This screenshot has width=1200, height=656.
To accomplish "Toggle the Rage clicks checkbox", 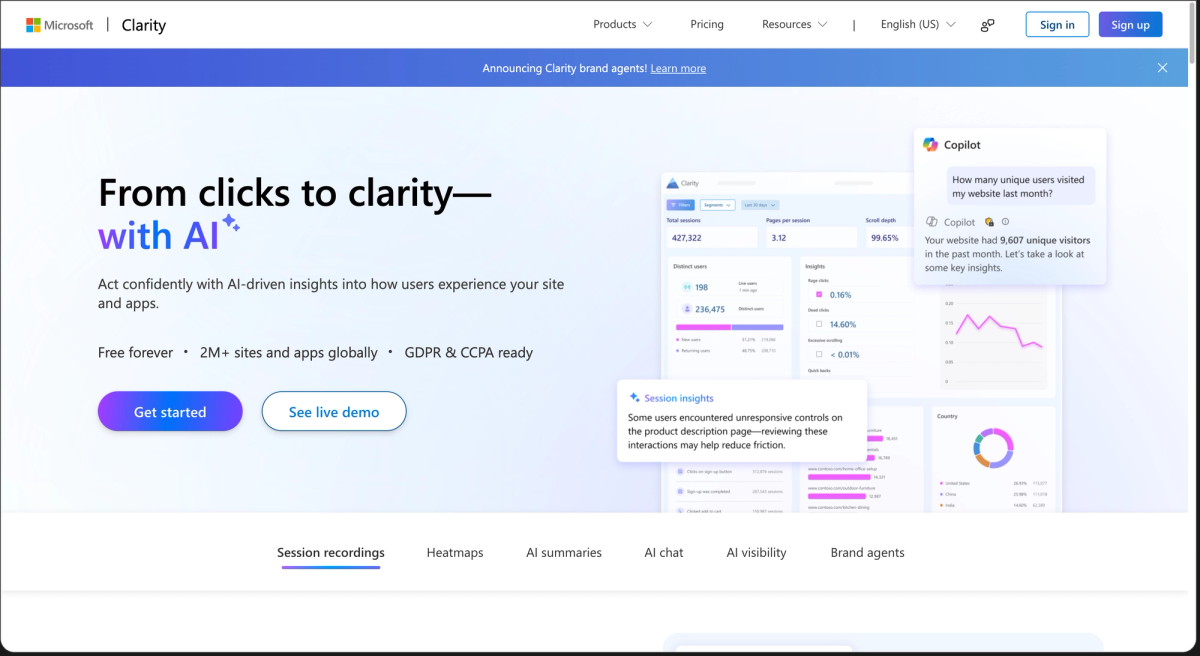I will (x=819, y=295).
